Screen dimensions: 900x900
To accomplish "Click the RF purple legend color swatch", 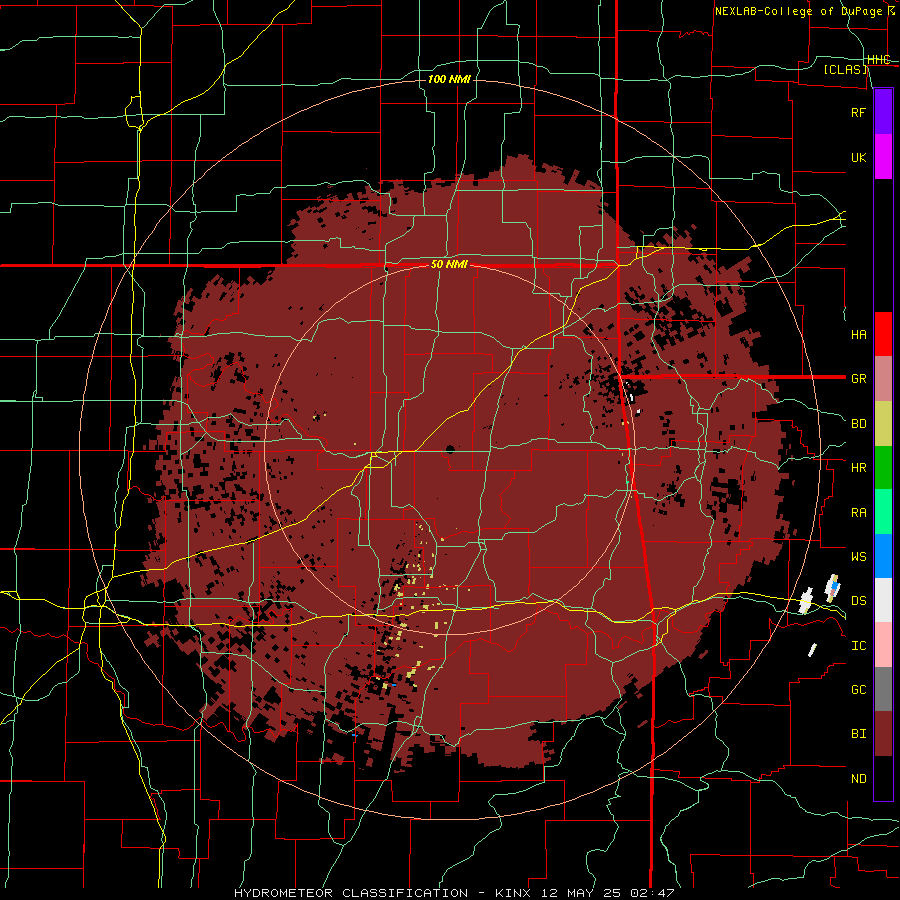I will (883, 111).
